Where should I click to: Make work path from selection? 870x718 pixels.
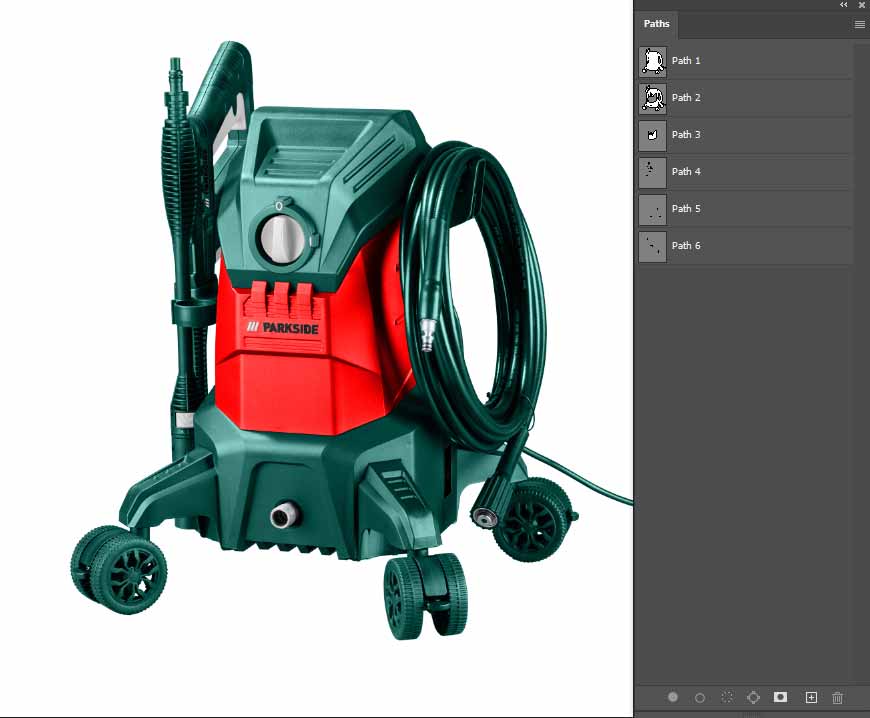pos(754,697)
